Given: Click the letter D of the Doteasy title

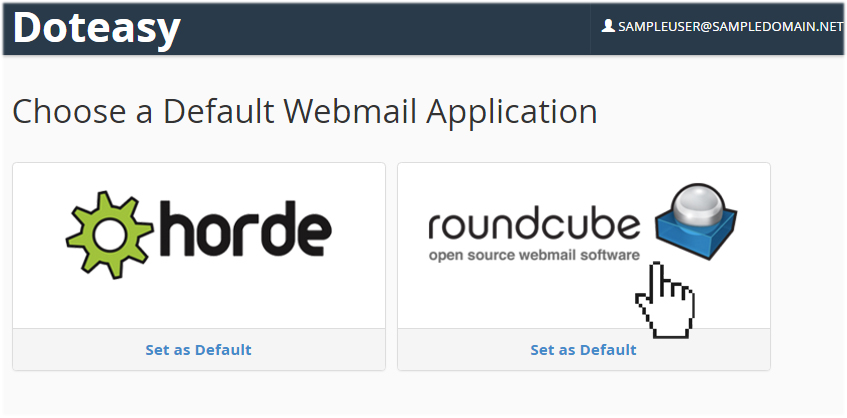Looking at the screenshot, I should click(x=29, y=28).
